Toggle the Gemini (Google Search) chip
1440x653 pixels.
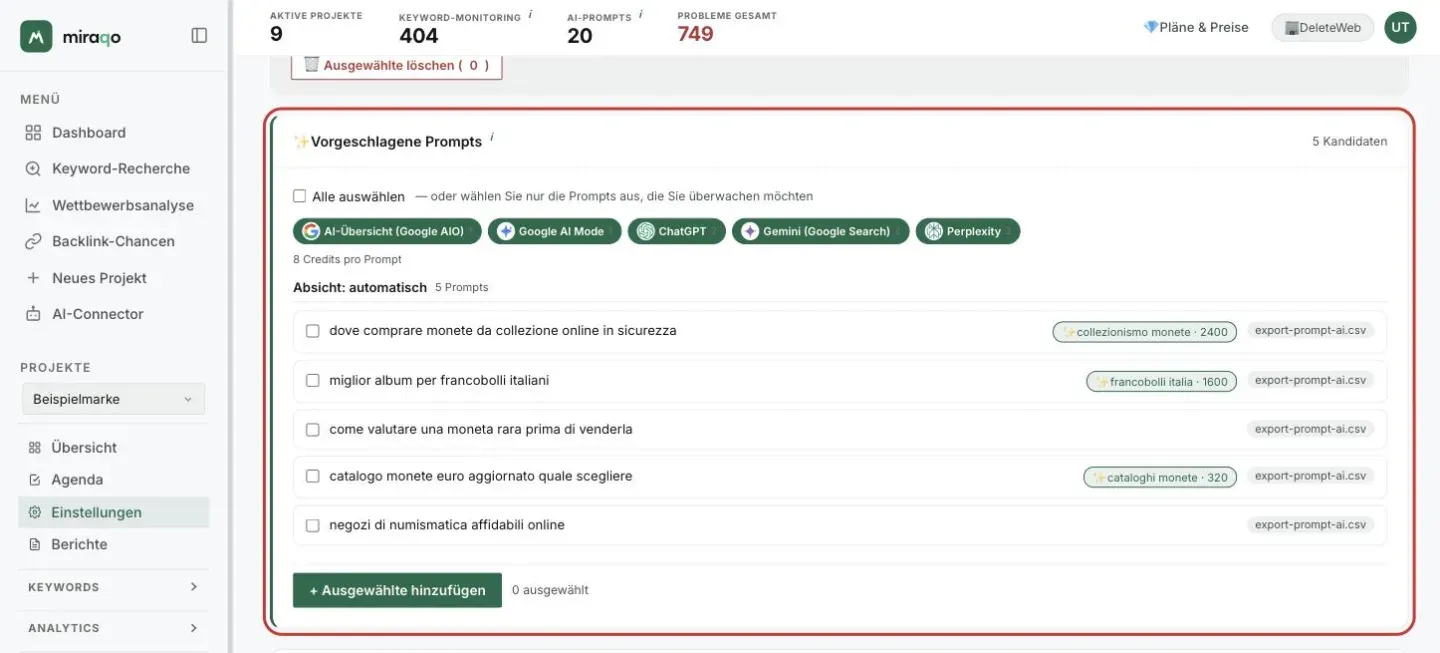point(820,231)
